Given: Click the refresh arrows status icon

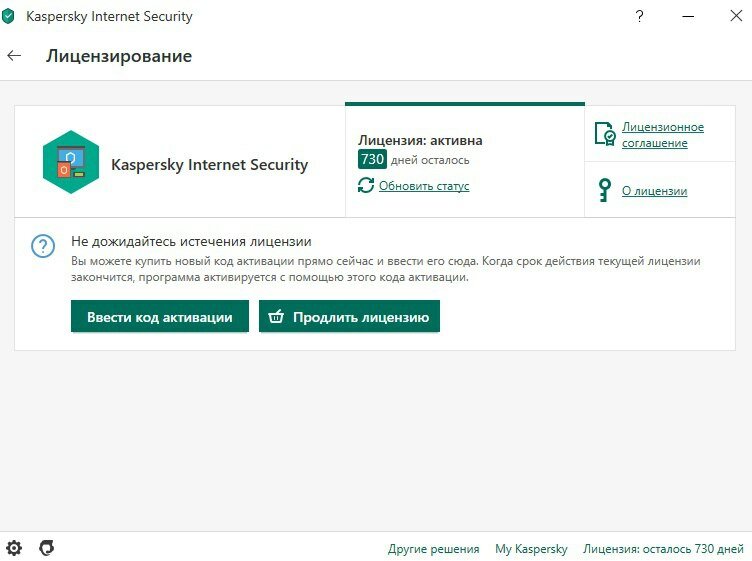Looking at the screenshot, I should 366,185.
